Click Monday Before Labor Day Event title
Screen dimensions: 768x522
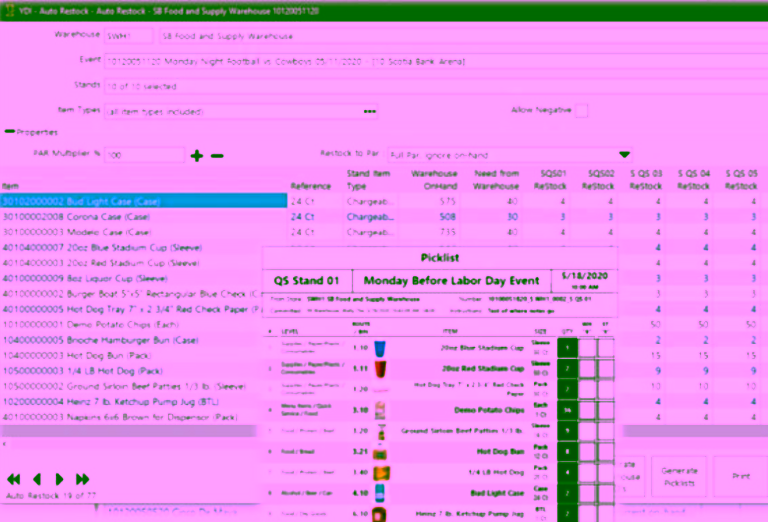point(451,281)
